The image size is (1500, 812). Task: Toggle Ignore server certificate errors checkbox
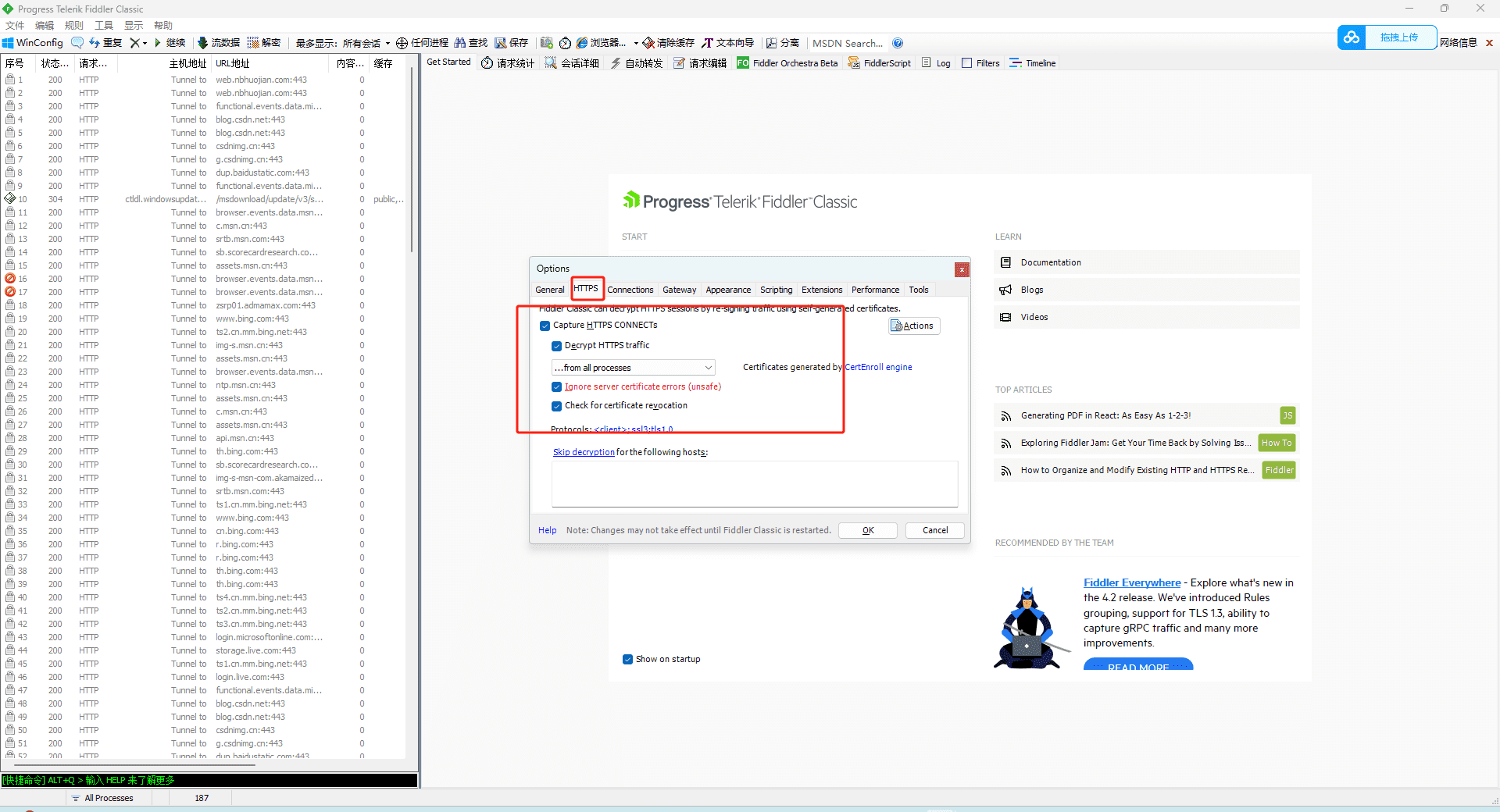coord(556,386)
